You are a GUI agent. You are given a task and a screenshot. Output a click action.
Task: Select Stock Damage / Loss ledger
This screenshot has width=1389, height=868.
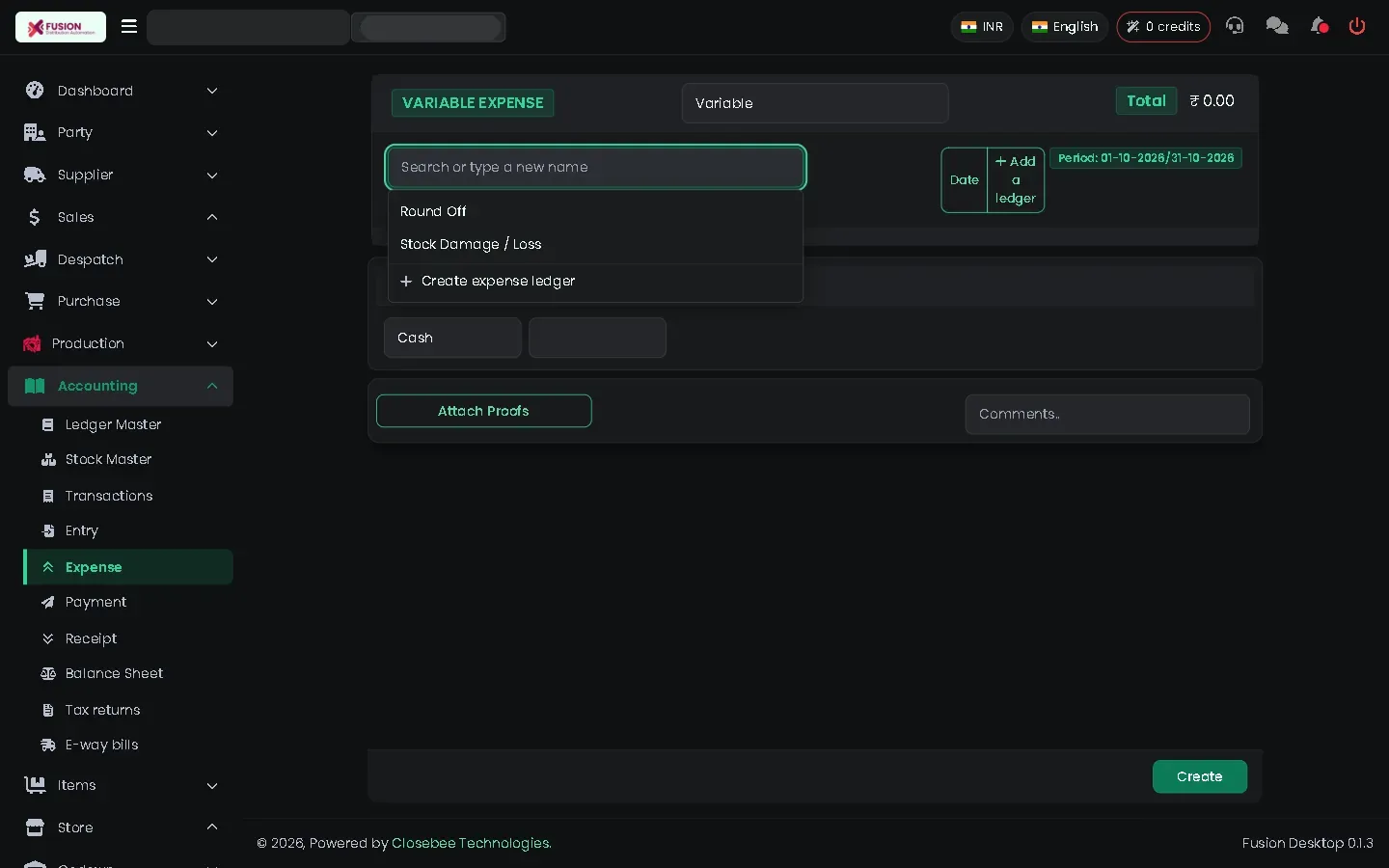[x=595, y=244]
